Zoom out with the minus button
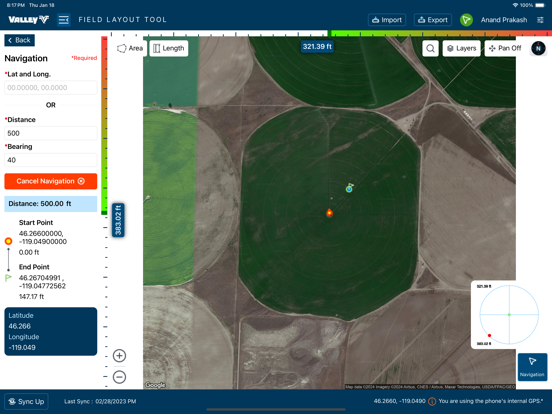The image size is (552, 414). pyautogui.click(x=119, y=377)
